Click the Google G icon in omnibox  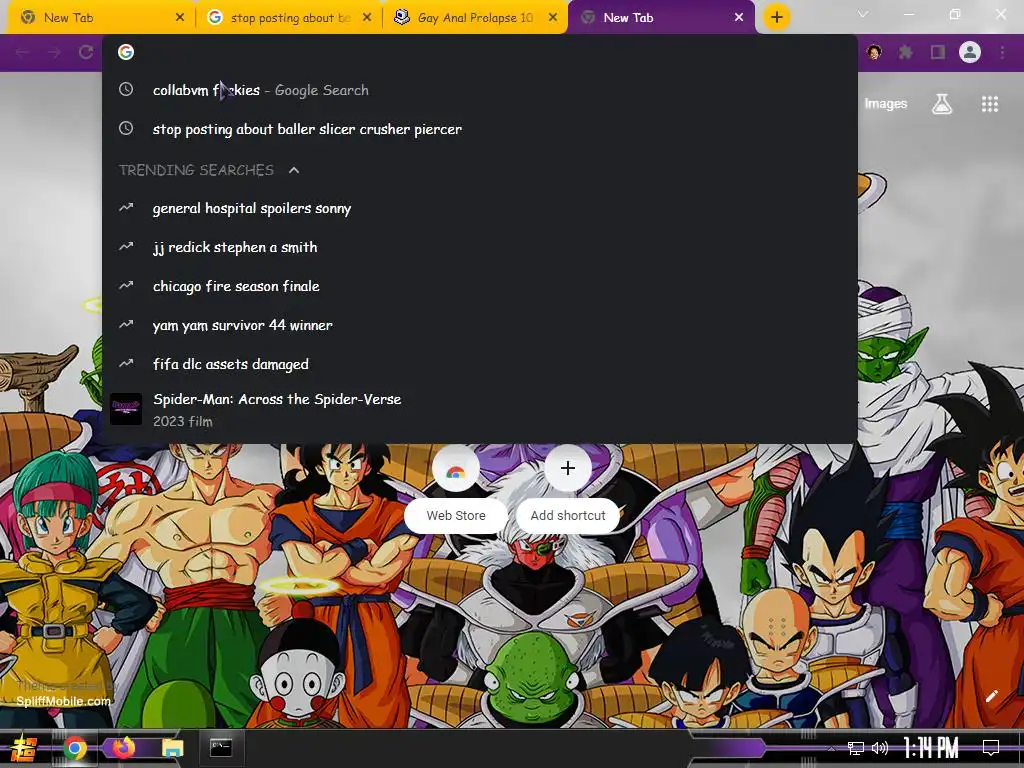126,52
